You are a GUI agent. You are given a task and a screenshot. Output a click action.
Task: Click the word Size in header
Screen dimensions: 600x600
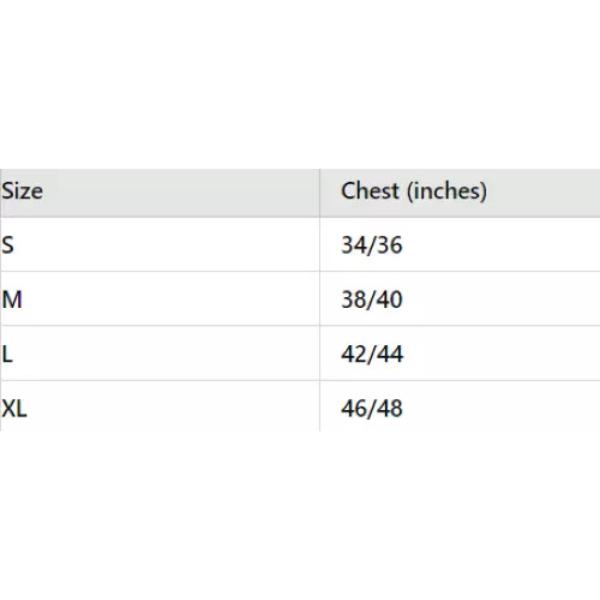click(x=22, y=191)
